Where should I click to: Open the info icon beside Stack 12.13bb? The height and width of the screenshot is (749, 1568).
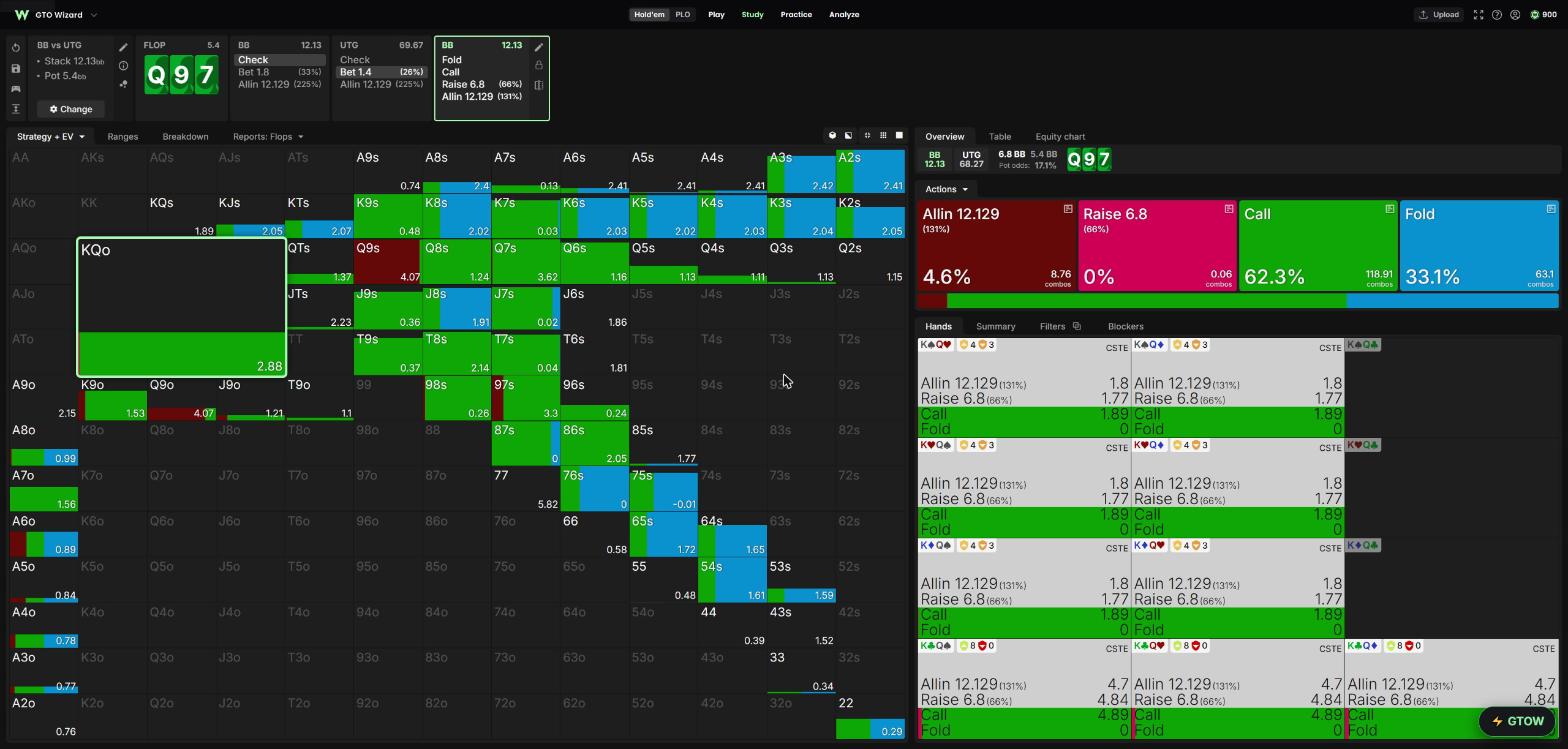pos(123,66)
